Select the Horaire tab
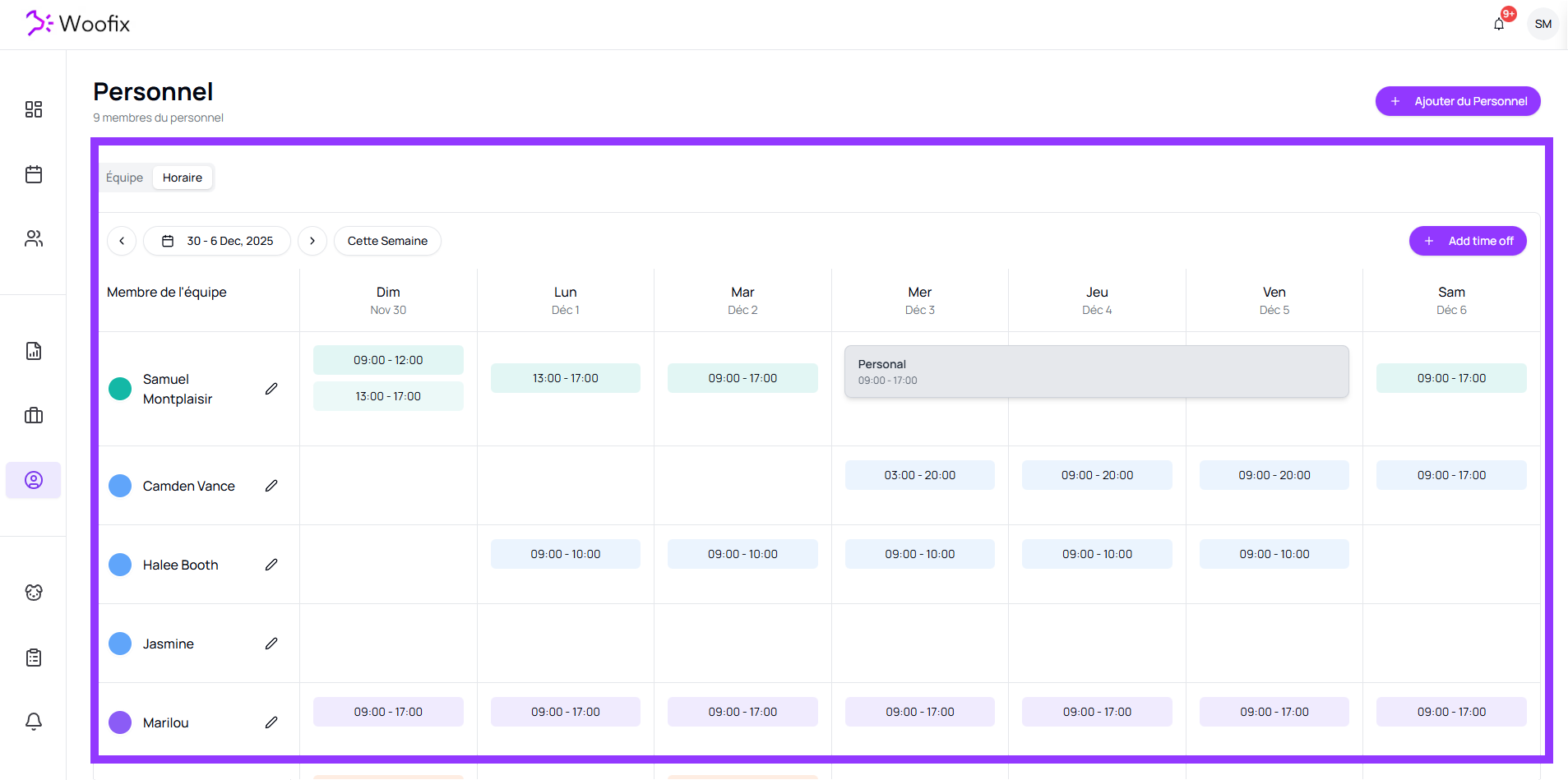Image resolution: width=1568 pixels, height=780 pixels. pyautogui.click(x=183, y=178)
